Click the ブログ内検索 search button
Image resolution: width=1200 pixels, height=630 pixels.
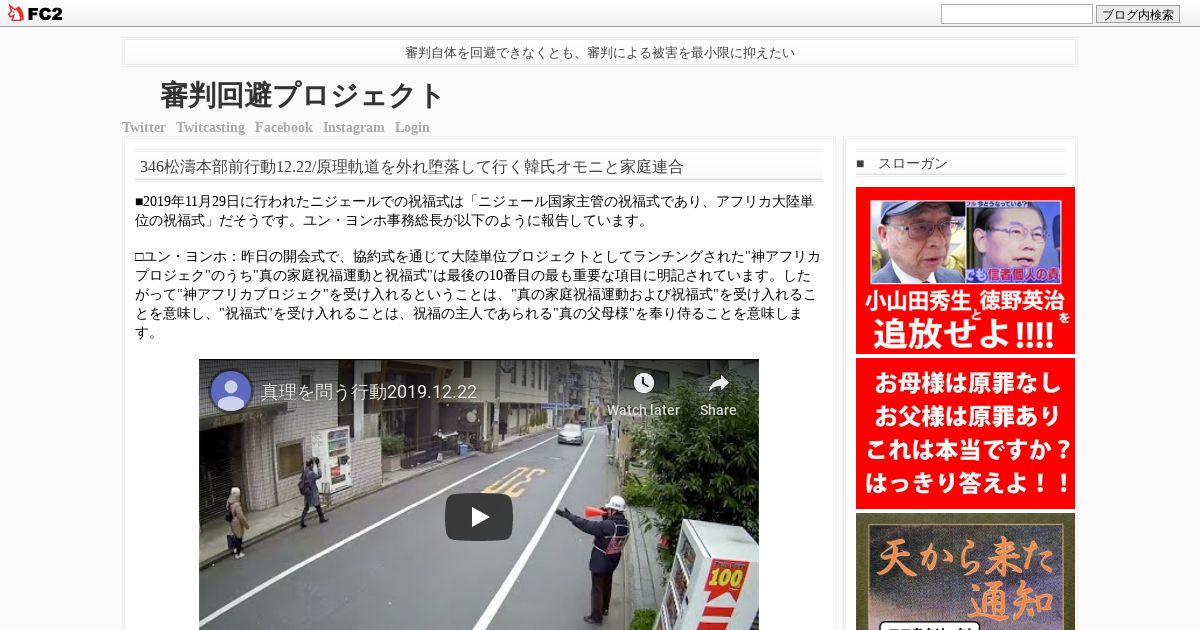click(x=1138, y=14)
